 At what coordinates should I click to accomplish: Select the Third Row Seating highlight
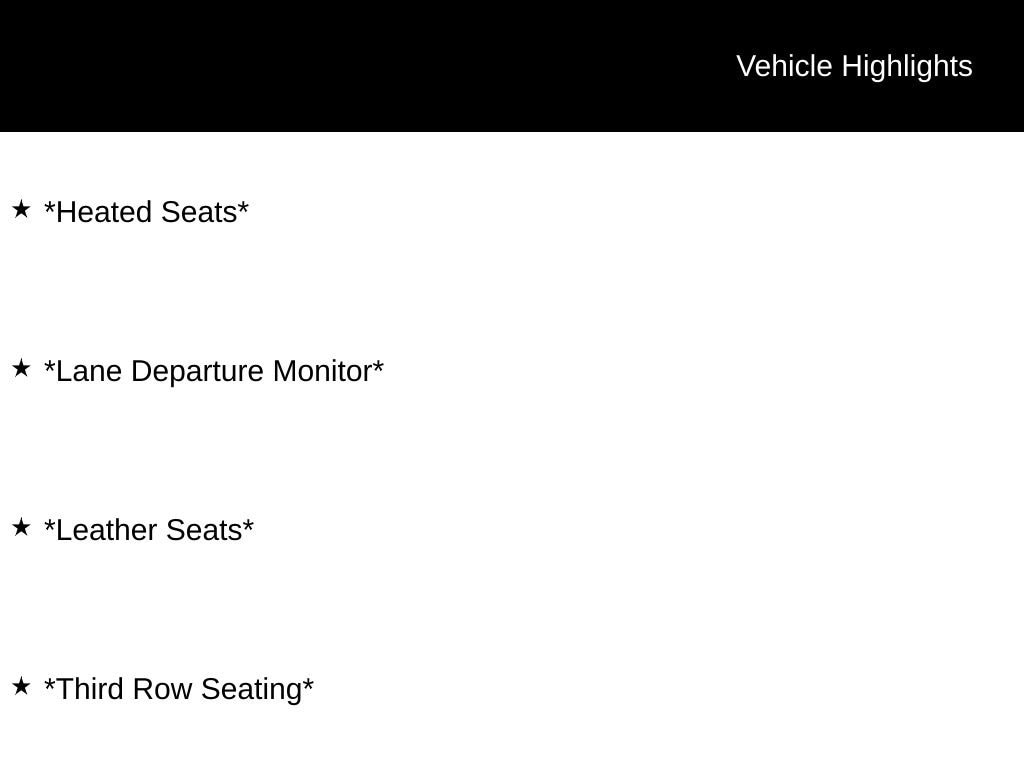pyautogui.click(x=179, y=690)
